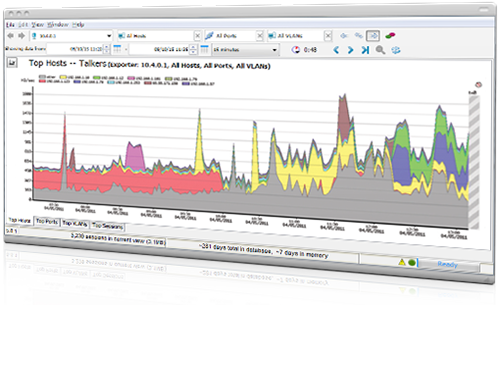Toggle the outbound traffic direction icon
Viewport: 500px width, 375px height.
click(x=373, y=36)
